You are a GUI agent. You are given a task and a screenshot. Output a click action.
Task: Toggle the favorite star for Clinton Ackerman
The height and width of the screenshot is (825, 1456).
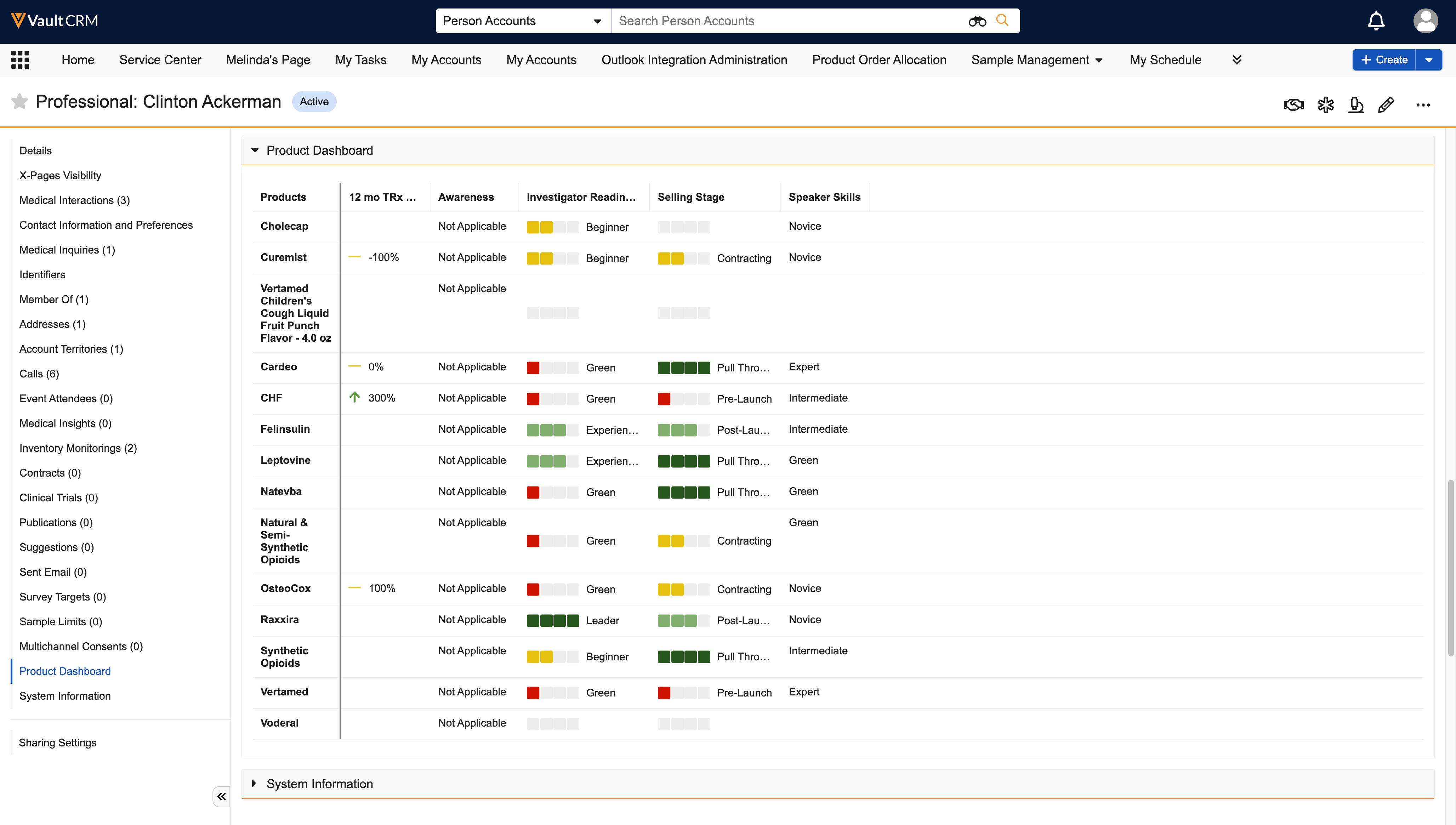pos(19,101)
